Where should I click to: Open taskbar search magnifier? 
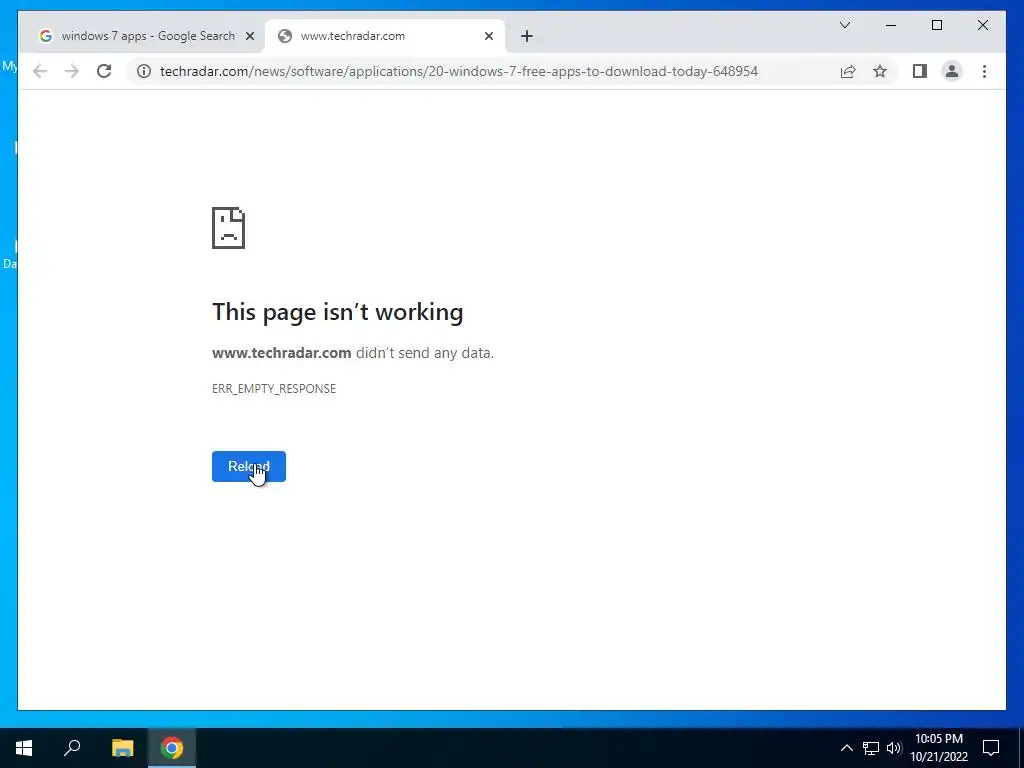[72, 748]
